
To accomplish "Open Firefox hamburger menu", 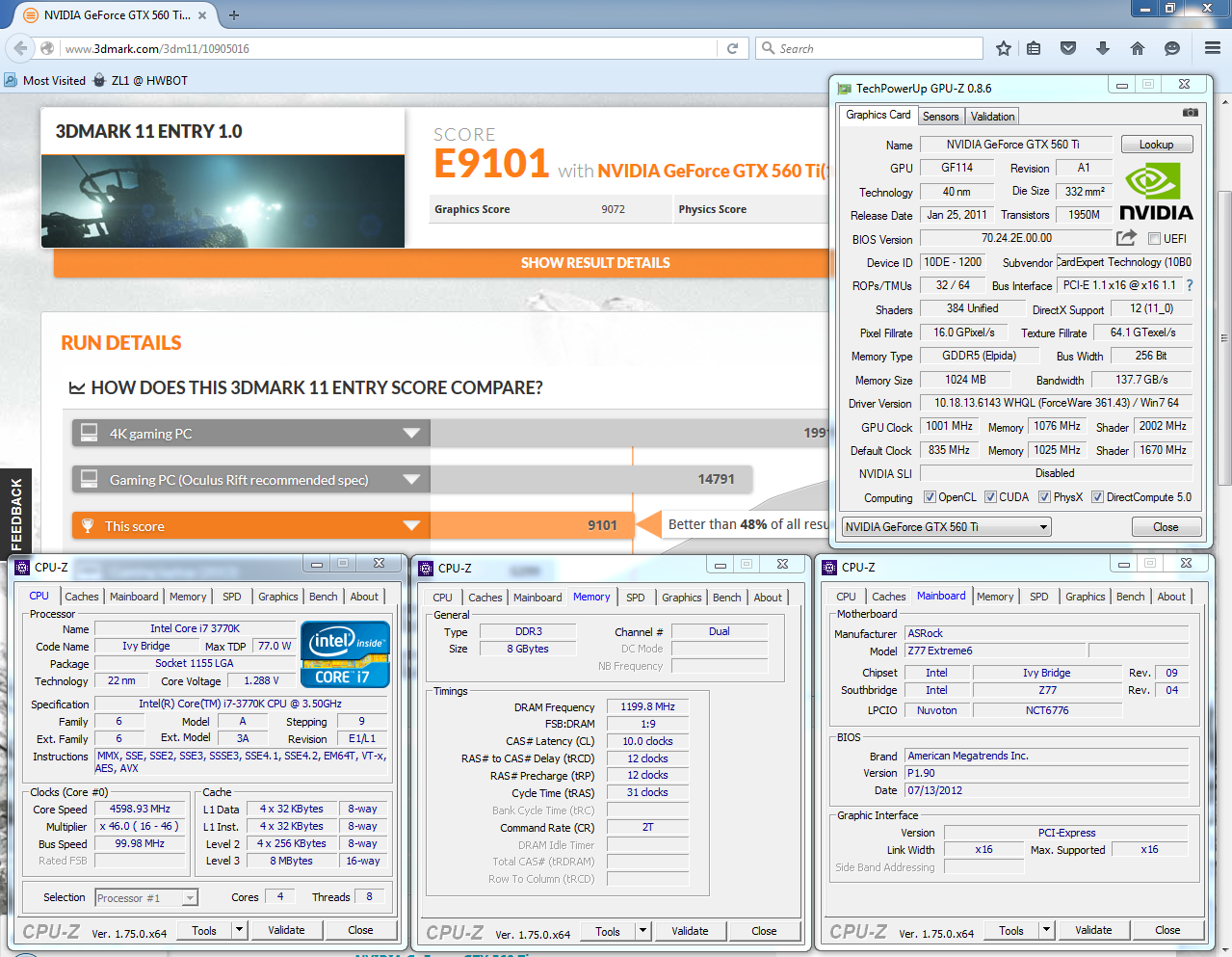I will click(x=1213, y=48).
